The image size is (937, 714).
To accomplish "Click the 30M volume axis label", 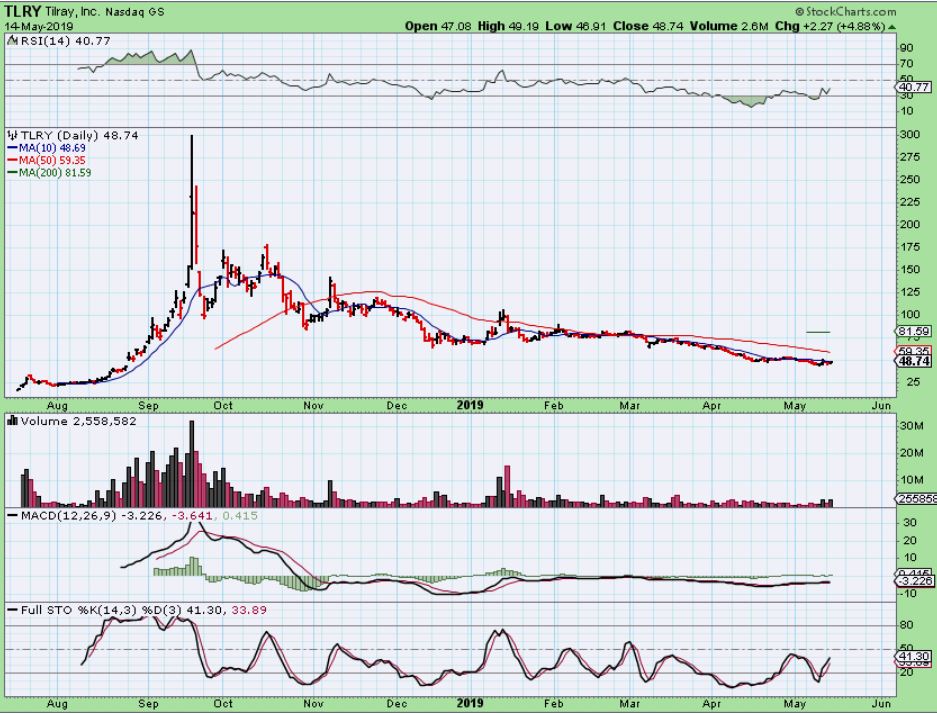I will [910, 425].
